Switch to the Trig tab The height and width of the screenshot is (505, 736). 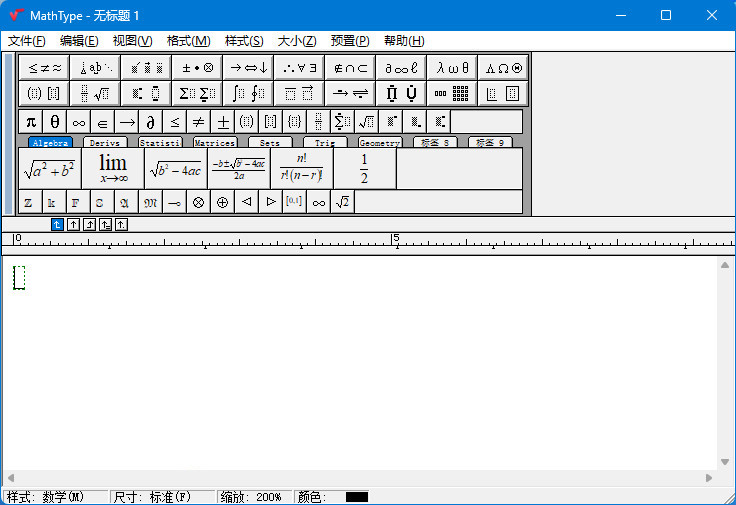pyautogui.click(x=325, y=142)
